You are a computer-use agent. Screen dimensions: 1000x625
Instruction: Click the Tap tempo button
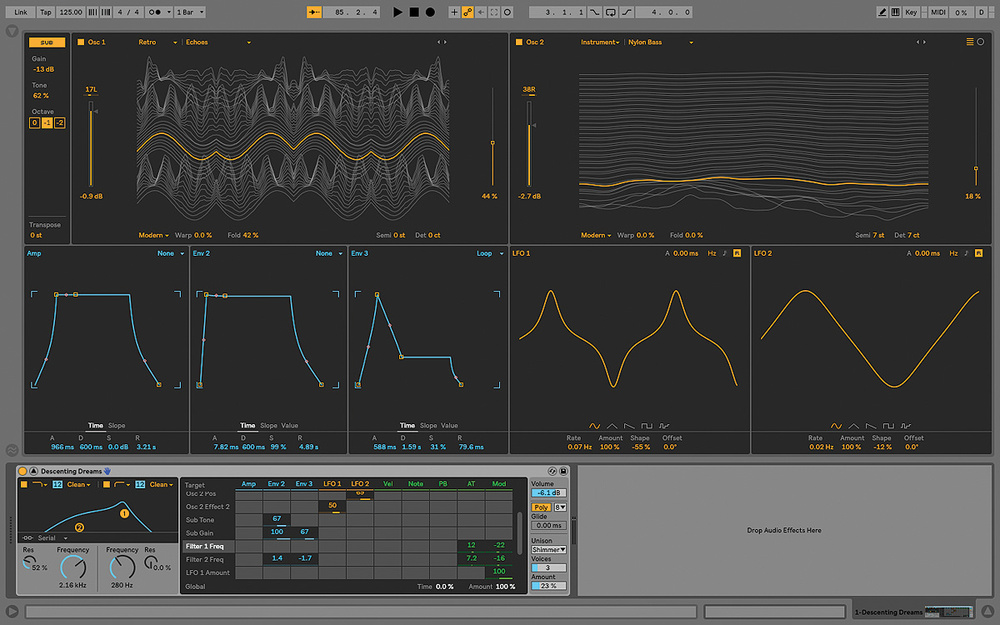click(45, 12)
